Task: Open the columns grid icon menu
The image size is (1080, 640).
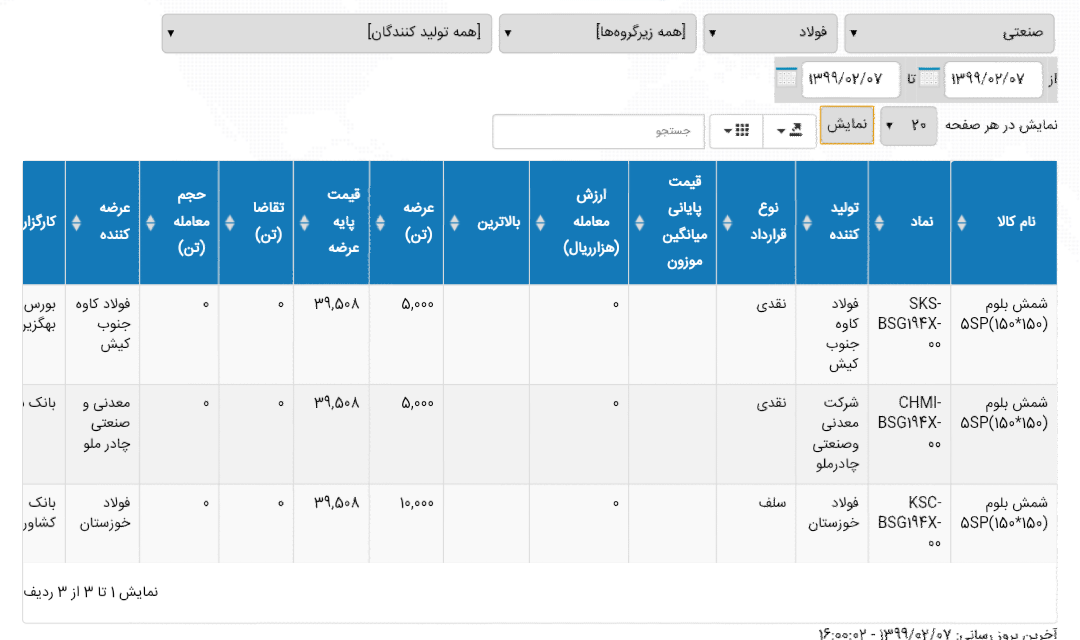Action: point(736,130)
